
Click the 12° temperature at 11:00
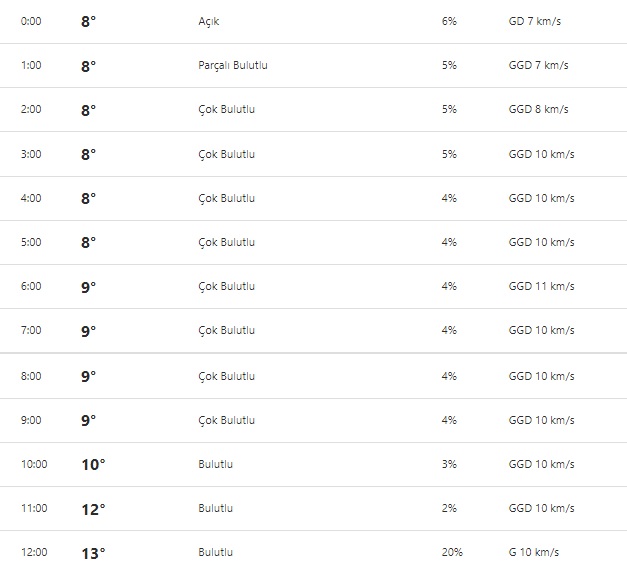[x=93, y=509]
